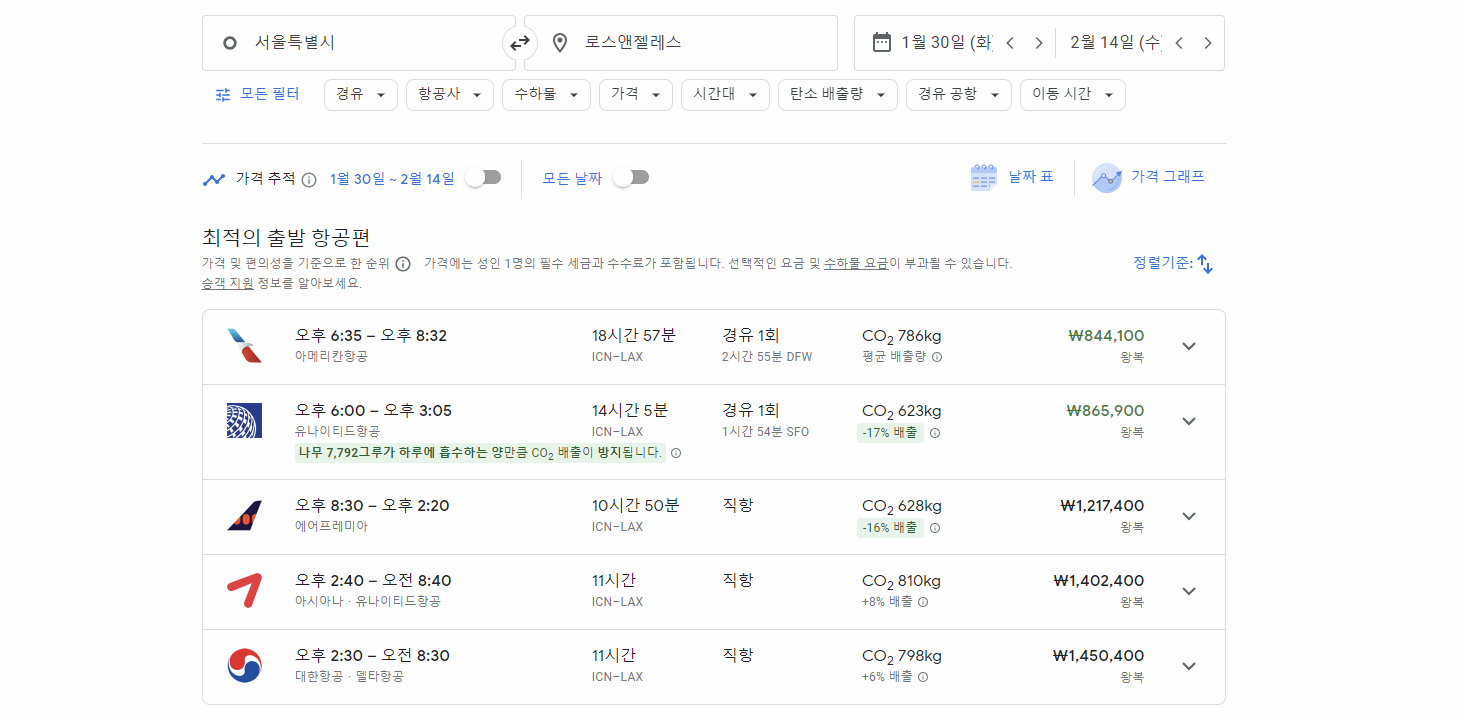
Task: Open the 경유 stops filter menu
Action: pos(360,94)
